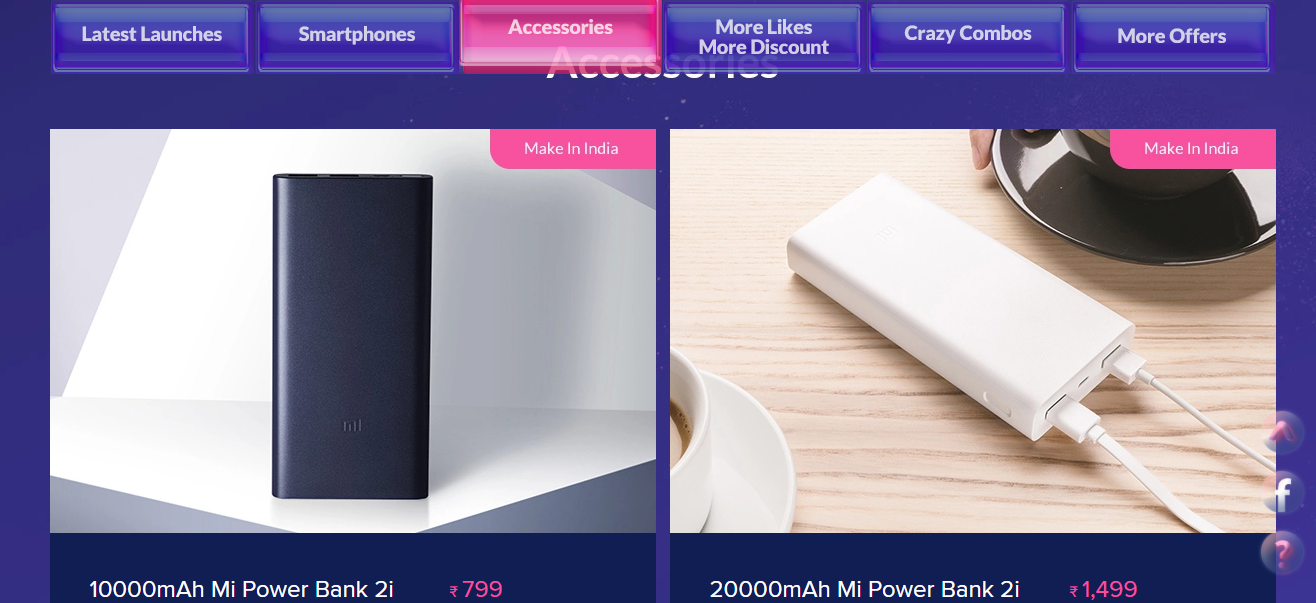Open More Likes More Discount tab
This screenshot has height=603, width=1316.
[x=763, y=37]
